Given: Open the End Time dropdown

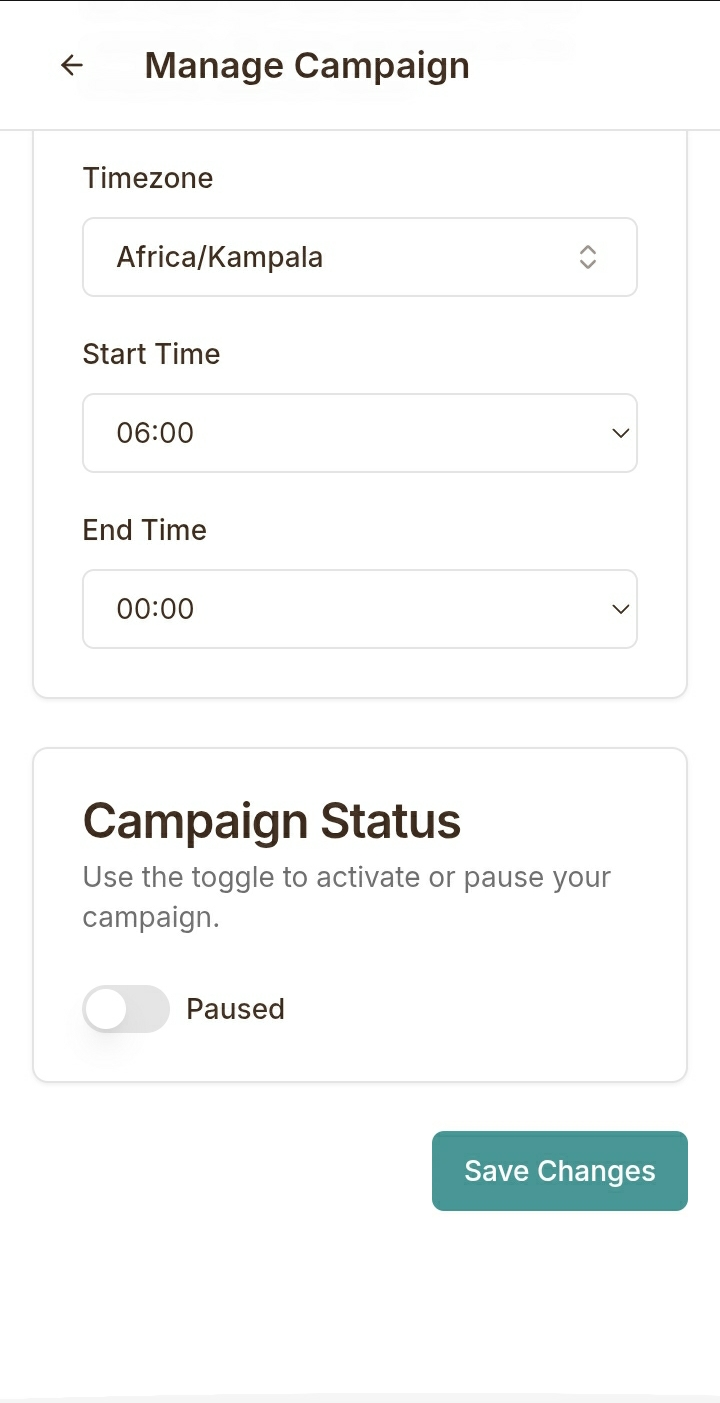Looking at the screenshot, I should coord(360,609).
